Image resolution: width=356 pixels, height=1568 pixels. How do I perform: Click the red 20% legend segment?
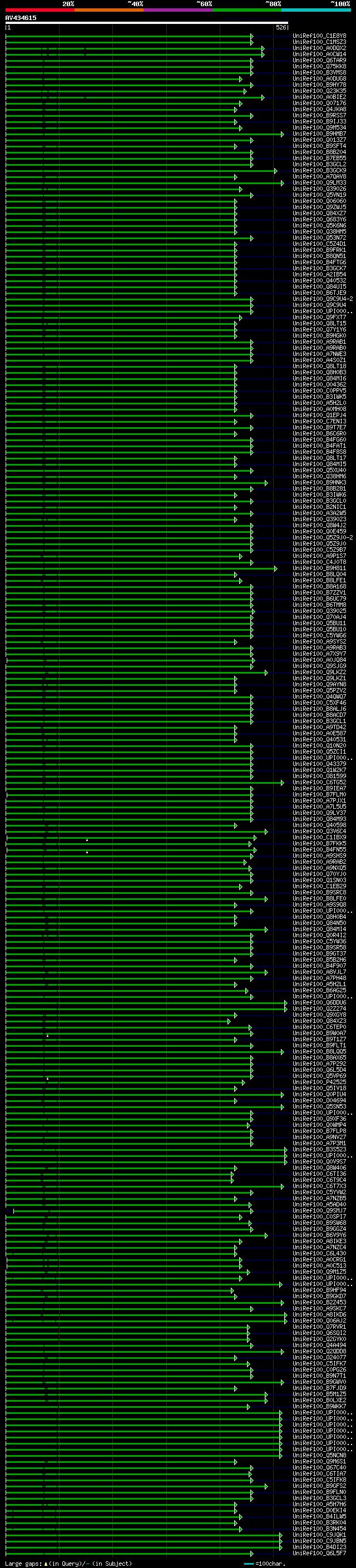click(x=40, y=10)
